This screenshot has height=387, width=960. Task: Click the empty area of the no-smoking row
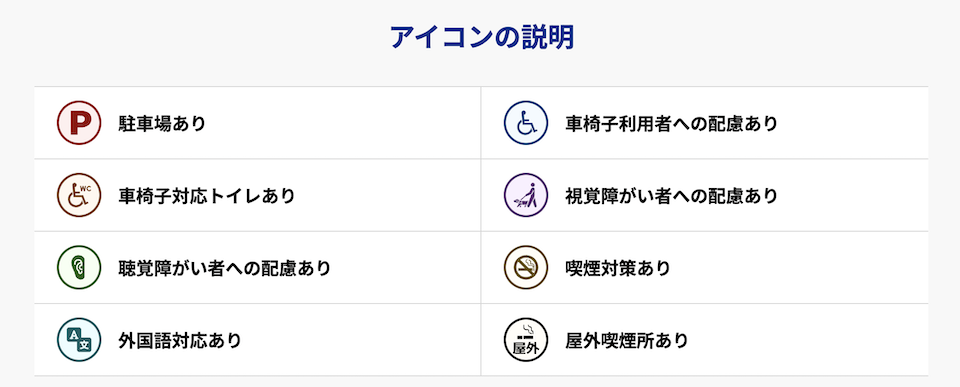[x=799, y=268]
